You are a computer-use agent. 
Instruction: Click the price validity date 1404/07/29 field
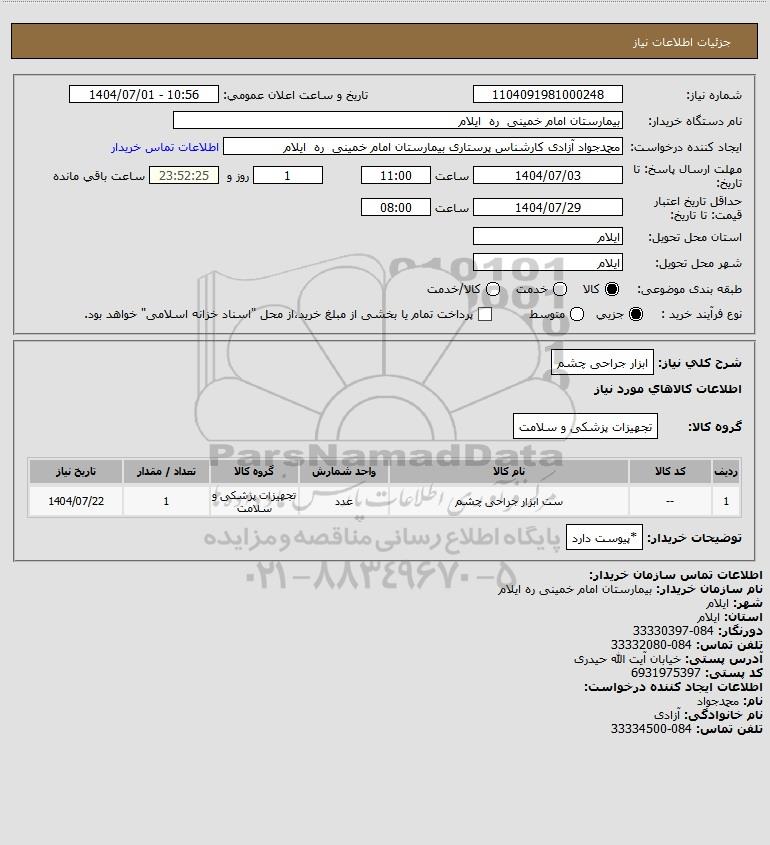(547, 207)
